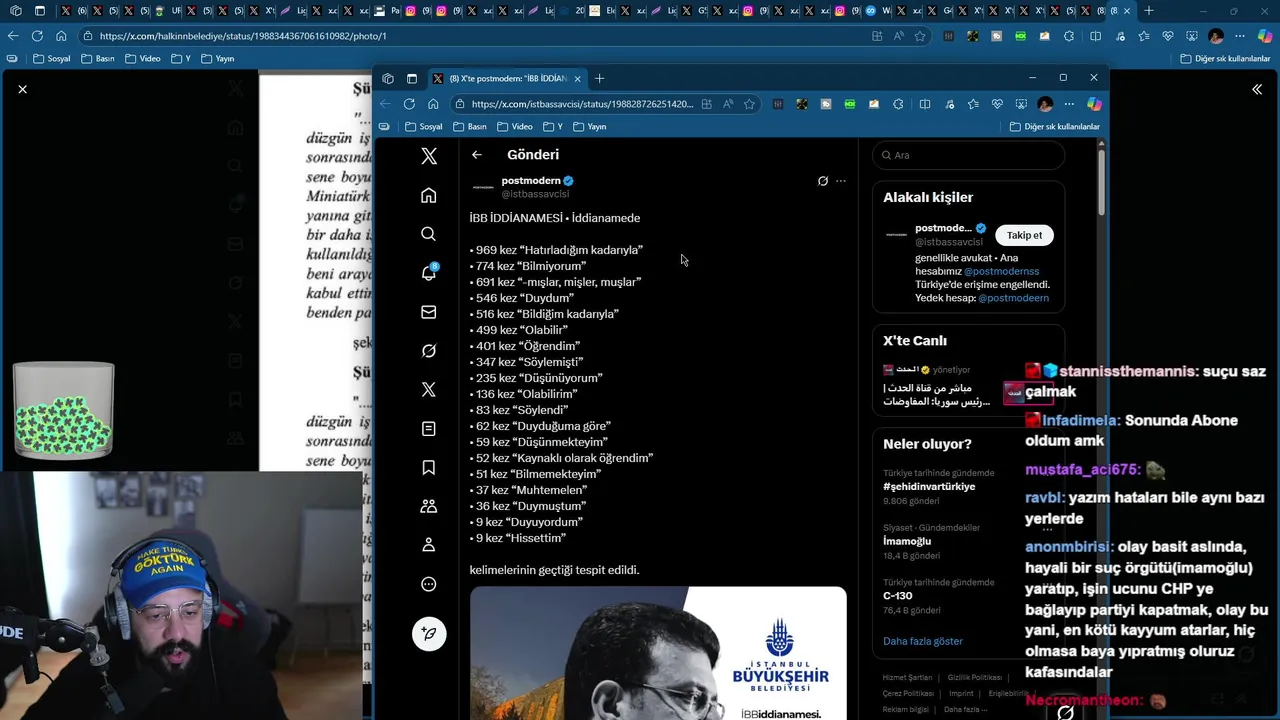Open İBB iddianamesi image in post
The image size is (1280, 720).
point(658,653)
